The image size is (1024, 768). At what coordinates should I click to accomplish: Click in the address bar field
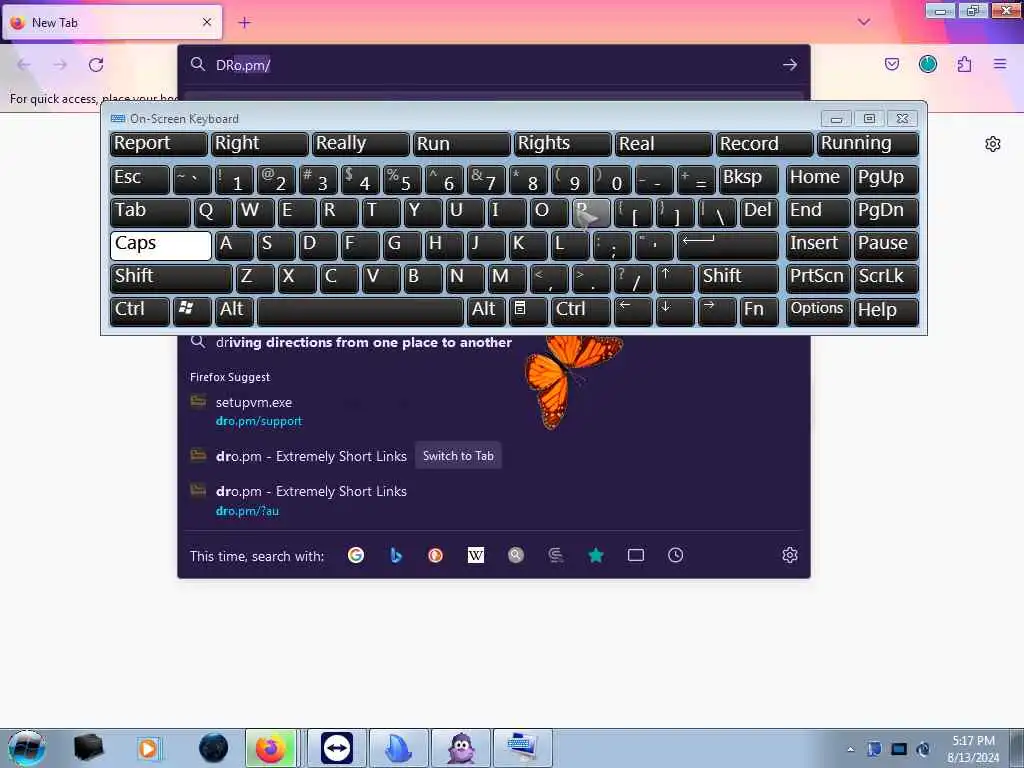point(494,65)
